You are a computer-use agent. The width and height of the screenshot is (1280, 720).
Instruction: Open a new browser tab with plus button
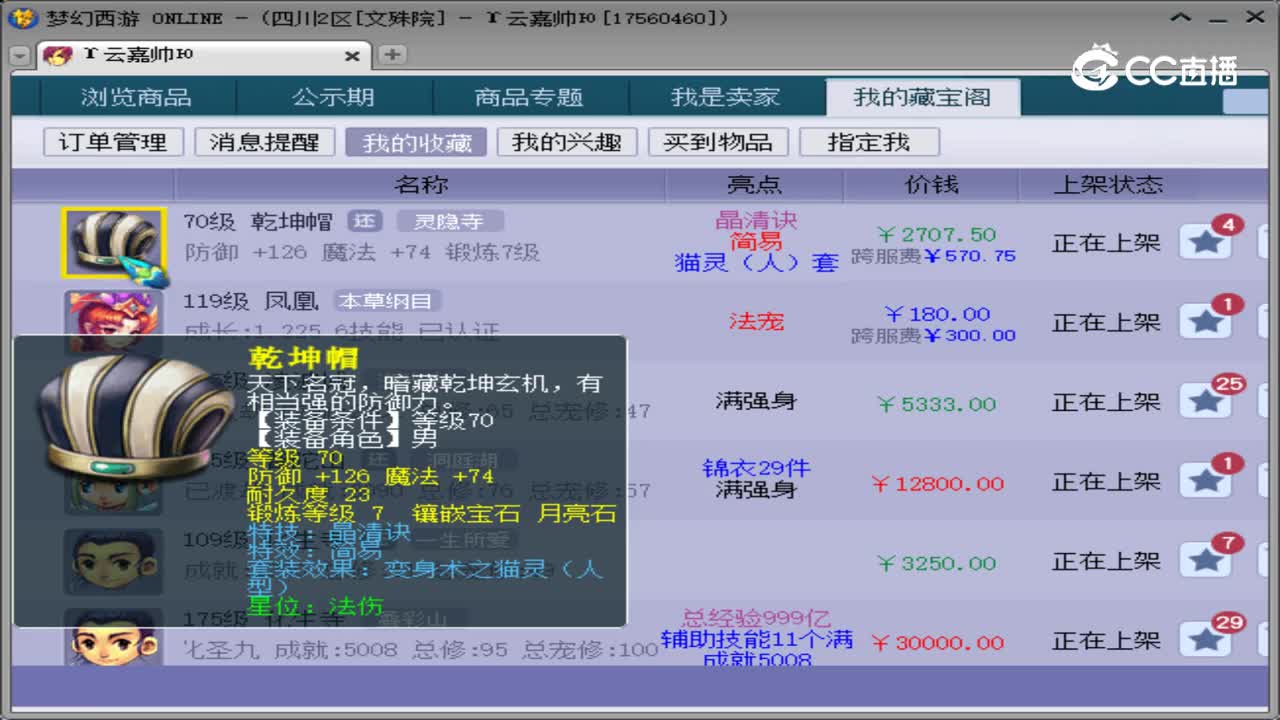pyautogui.click(x=392, y=55)
